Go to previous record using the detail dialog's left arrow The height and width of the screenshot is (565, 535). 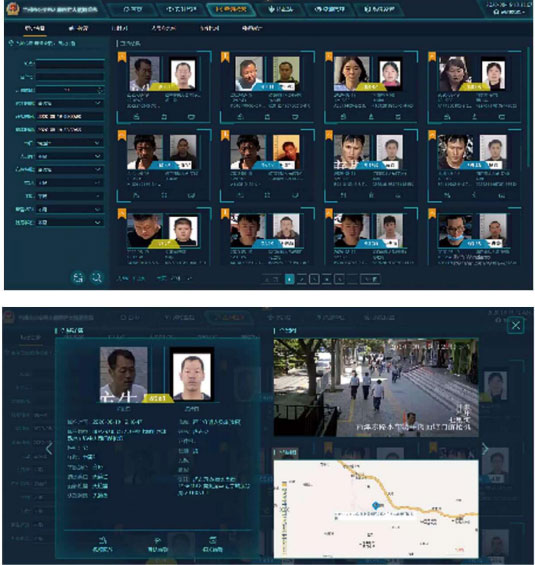(x=49, y=449)
